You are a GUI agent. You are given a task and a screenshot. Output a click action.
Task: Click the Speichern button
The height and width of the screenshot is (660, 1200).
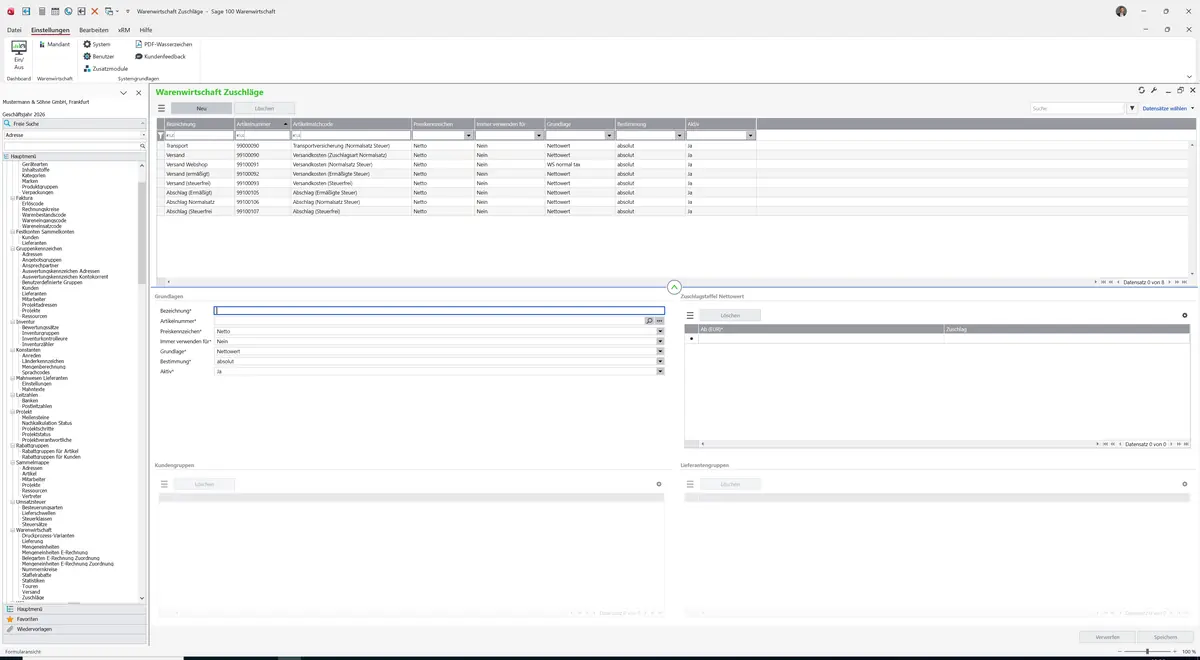[1166, 637]
